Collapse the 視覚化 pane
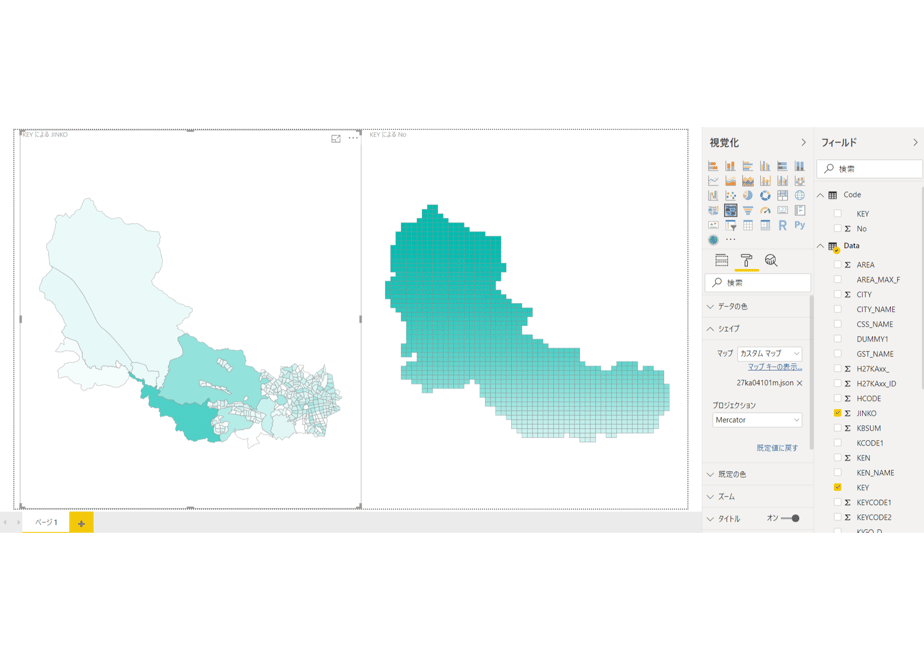The image size is (924, 660). point(803,143)
